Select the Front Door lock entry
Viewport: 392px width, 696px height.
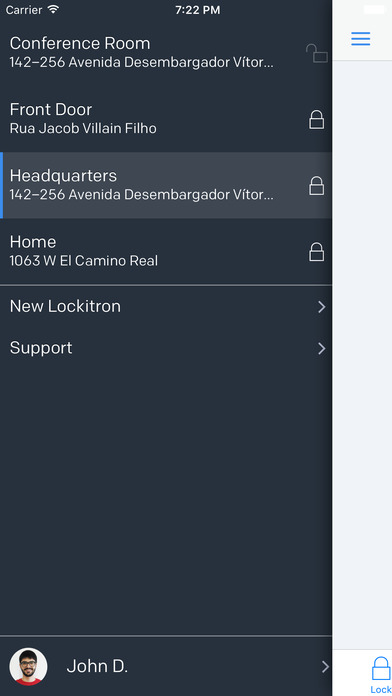(x=166, y=119)
